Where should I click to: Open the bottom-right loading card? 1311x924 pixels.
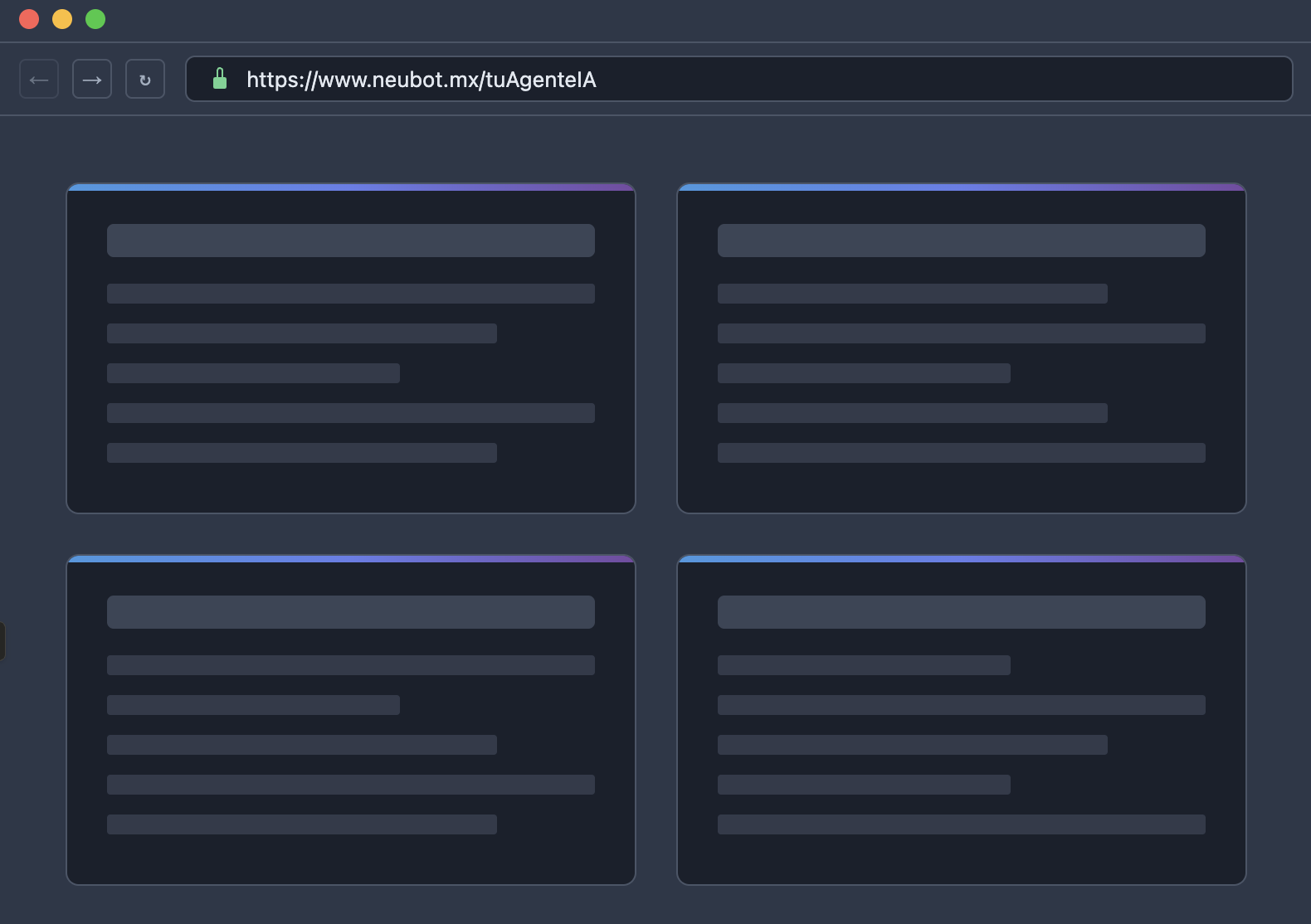pyautogui.click(x=962, y=858)
